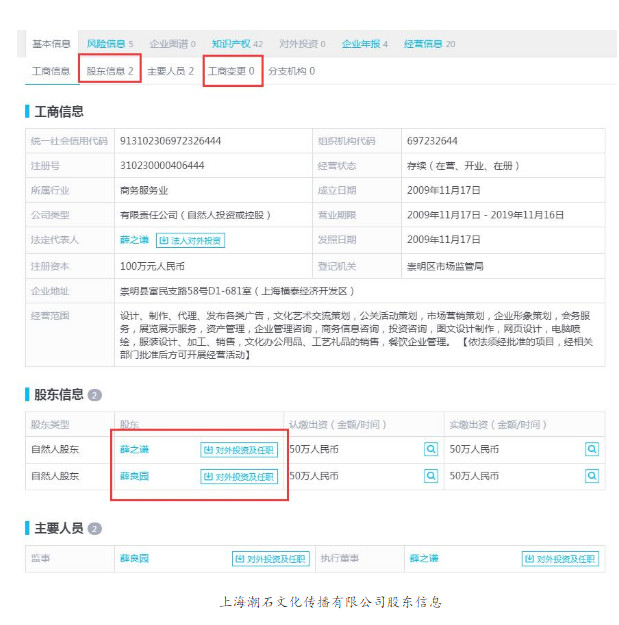Click magnifier icon in 薛之谦 认缴出资 cell
The width and height of the screenshot is (619, 625).
431,450
